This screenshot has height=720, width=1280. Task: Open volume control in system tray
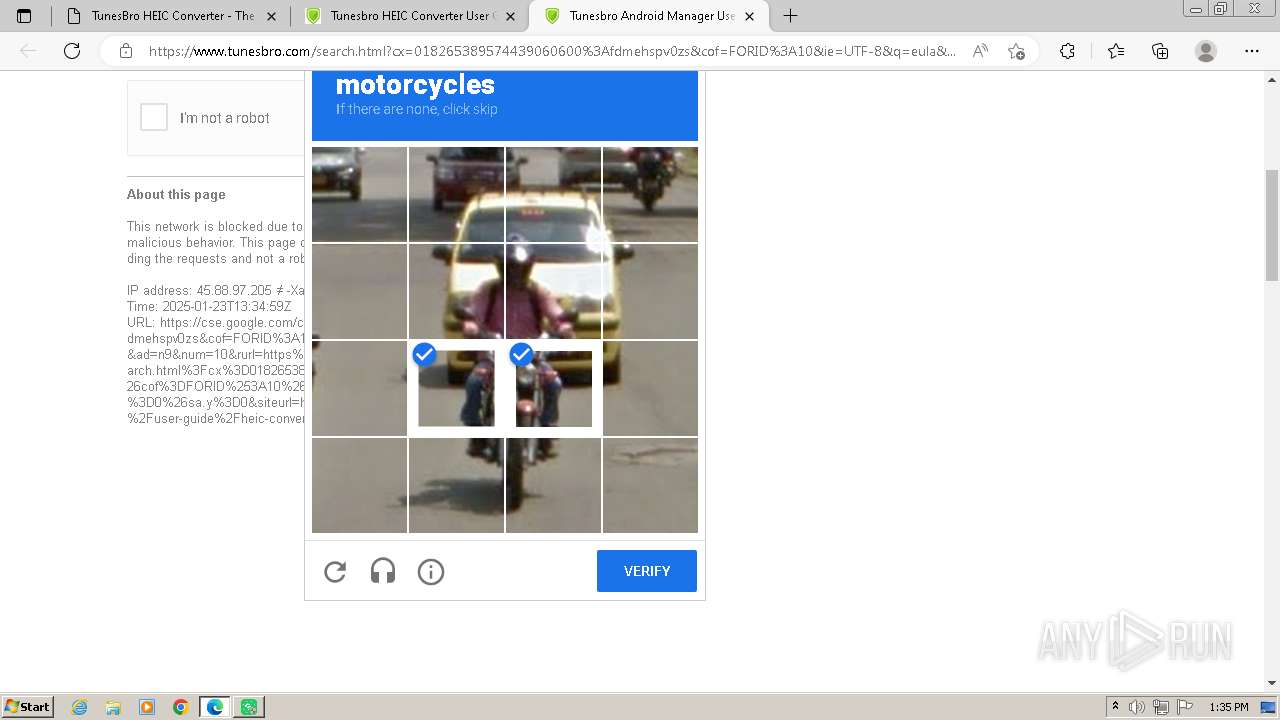1137,707
